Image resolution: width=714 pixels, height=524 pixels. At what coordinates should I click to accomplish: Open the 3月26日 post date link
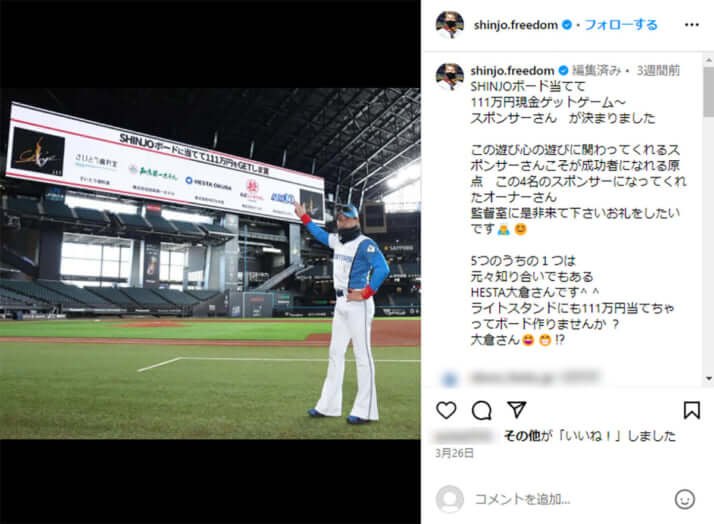pyautogui.click(x=454, y=453)
